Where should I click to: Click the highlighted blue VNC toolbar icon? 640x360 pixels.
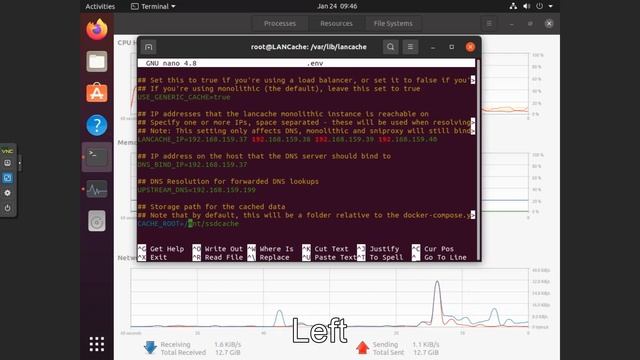coord(7,178)
